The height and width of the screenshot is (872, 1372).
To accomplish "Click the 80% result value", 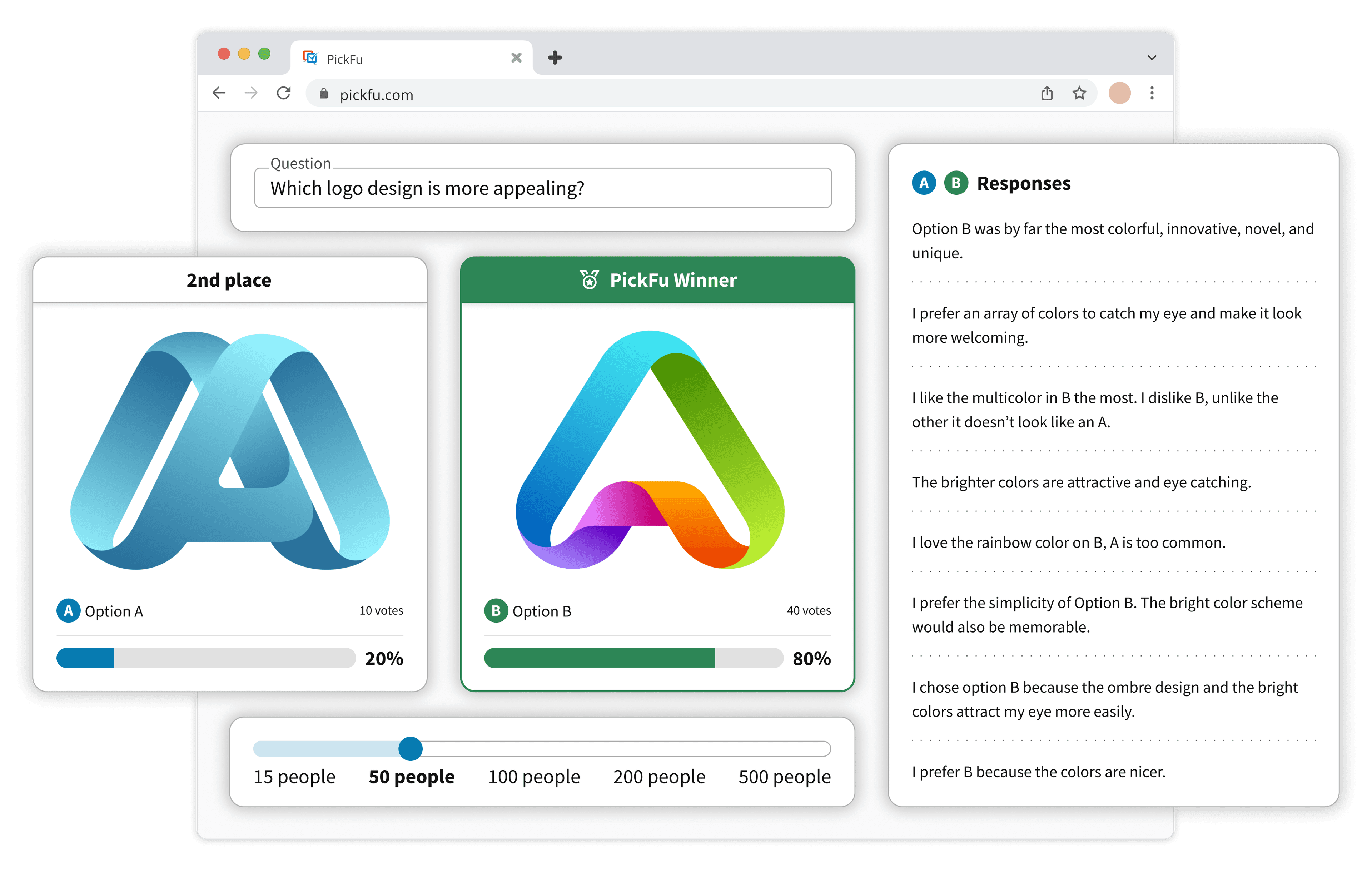I will [812, 659].
